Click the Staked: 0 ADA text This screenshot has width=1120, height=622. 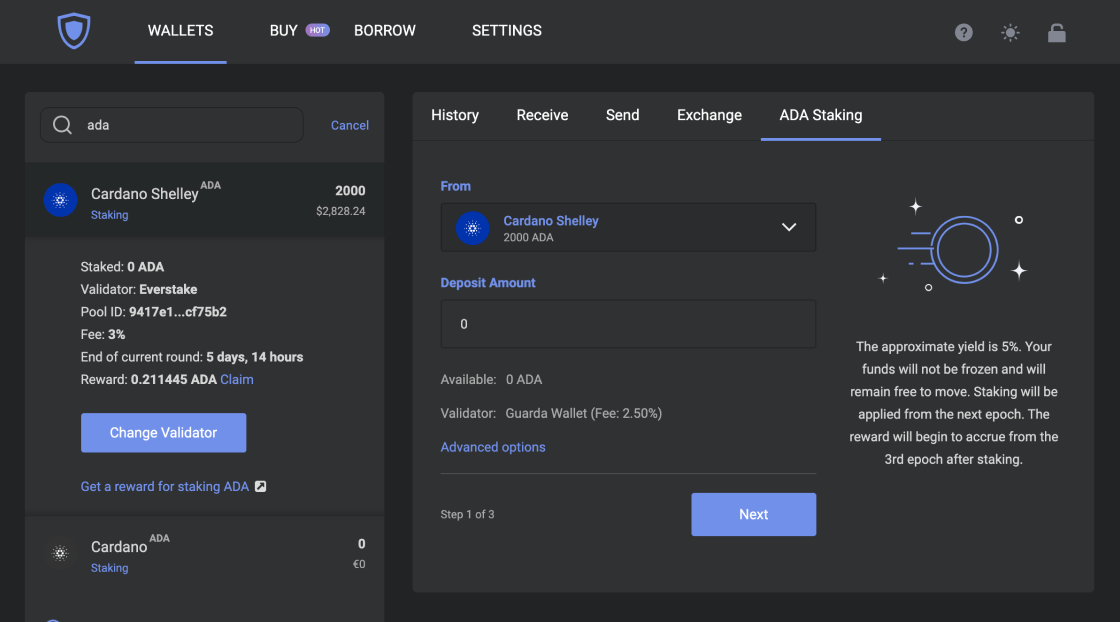pyautogui.click(x=122, y=267)
